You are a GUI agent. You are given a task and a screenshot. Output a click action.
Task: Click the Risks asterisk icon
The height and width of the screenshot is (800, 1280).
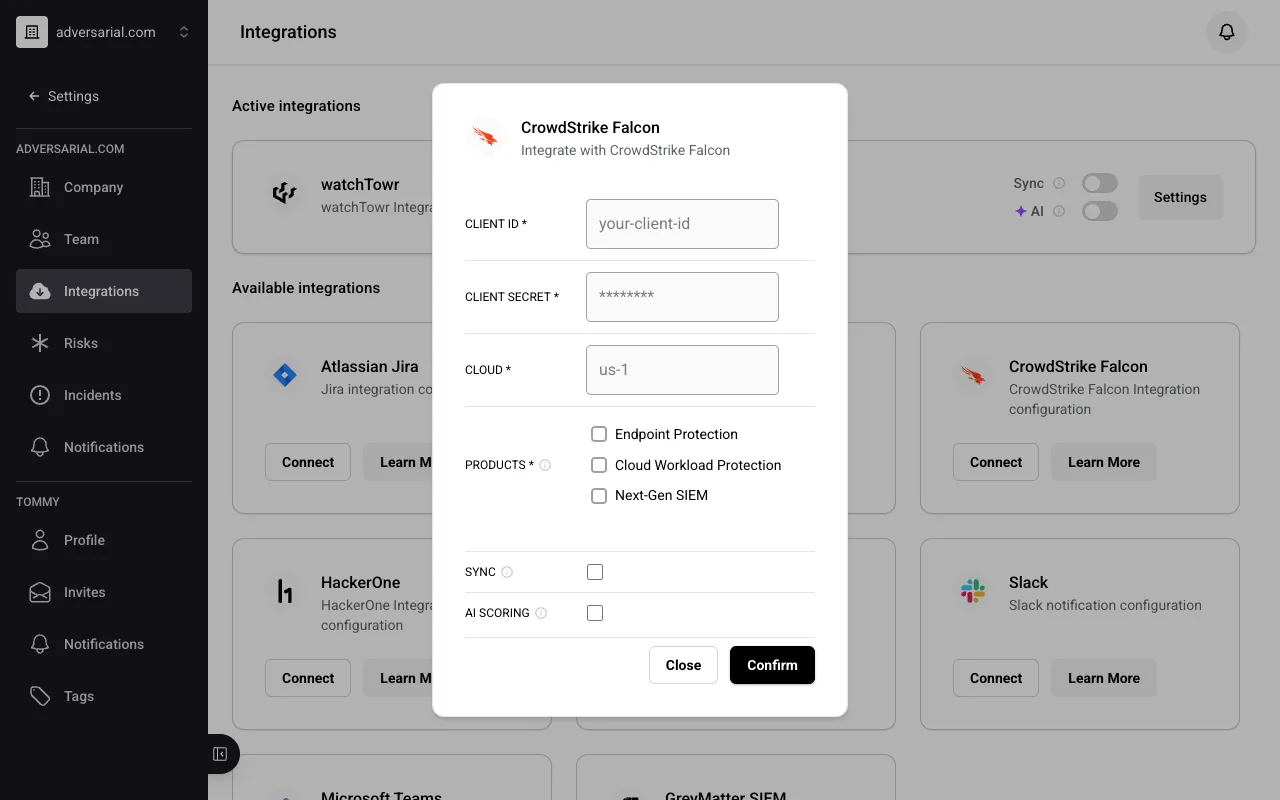pos(40,343)
